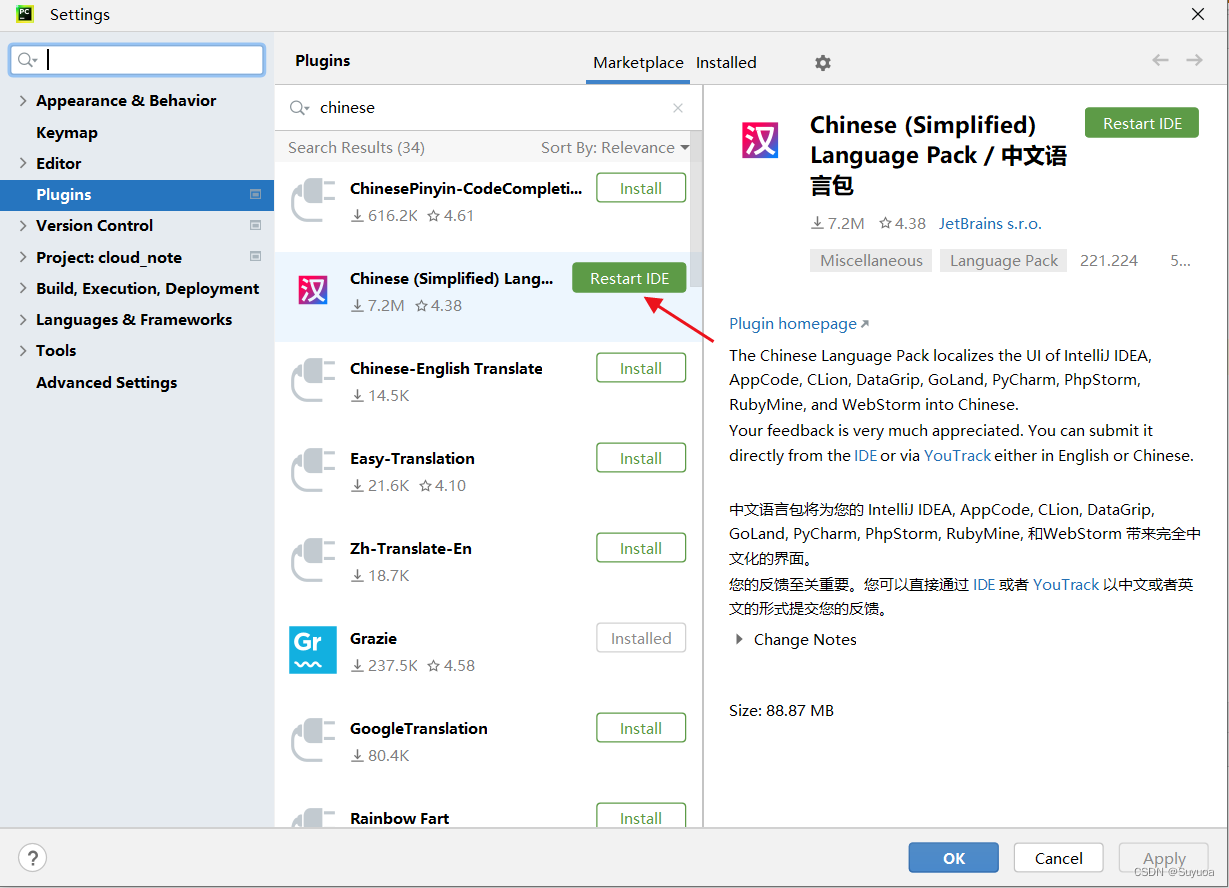Click the magnifier icon in plugin search
The height and width of the screenshot is (888, 1229).
click(298, 108)
